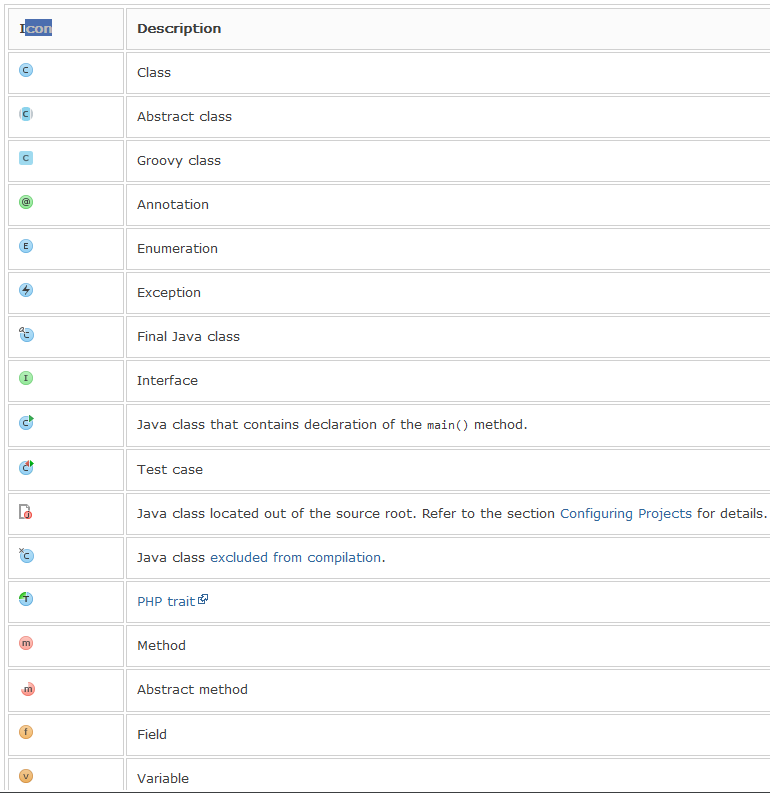Open the Configuring Projects link
Image resolution: width=770 pixels, height=793 pixels.
click(625, 513)
